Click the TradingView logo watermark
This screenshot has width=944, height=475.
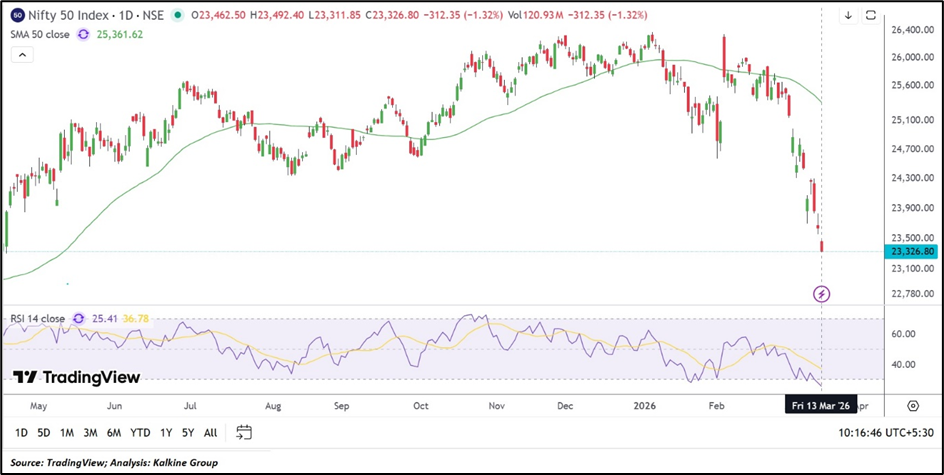tap(77, 377)
